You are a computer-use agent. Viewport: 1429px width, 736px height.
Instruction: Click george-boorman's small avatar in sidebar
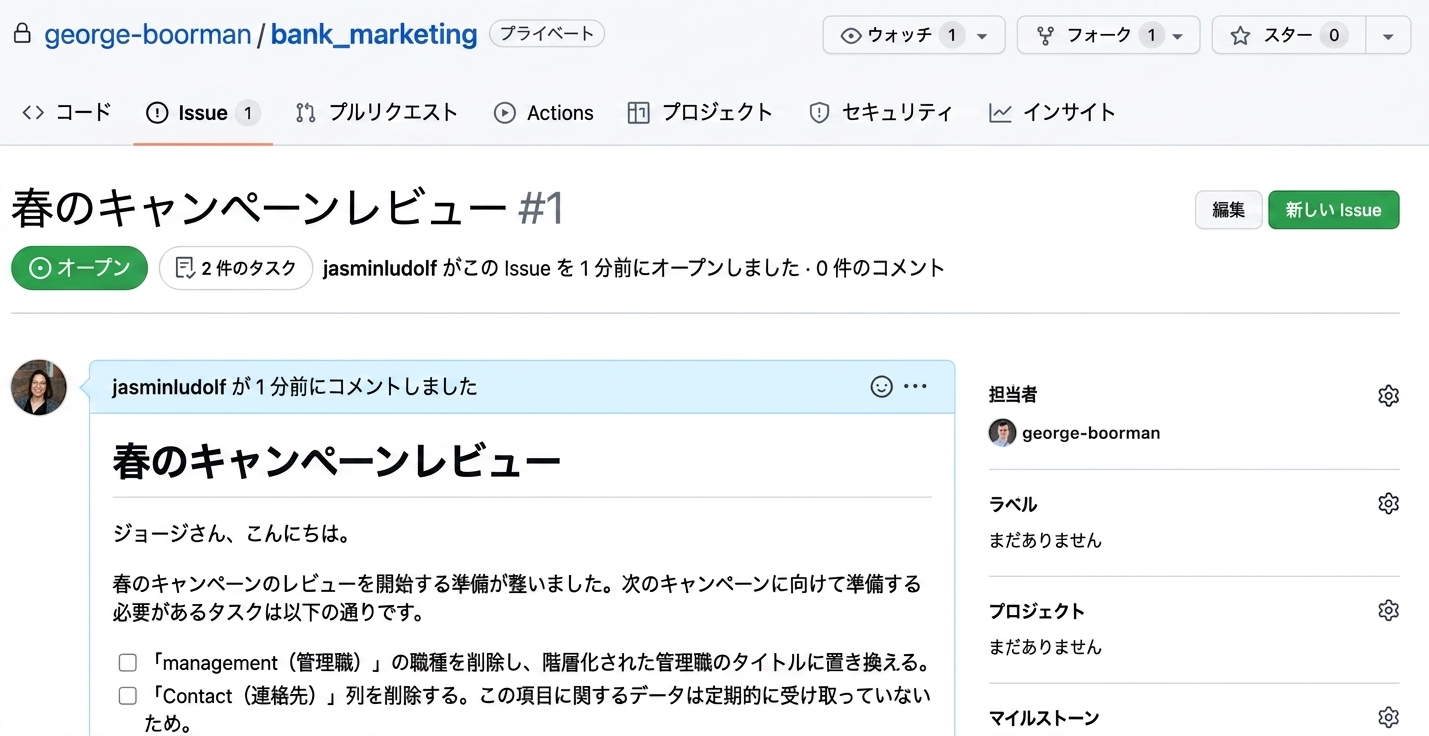tap(1002, 433)
